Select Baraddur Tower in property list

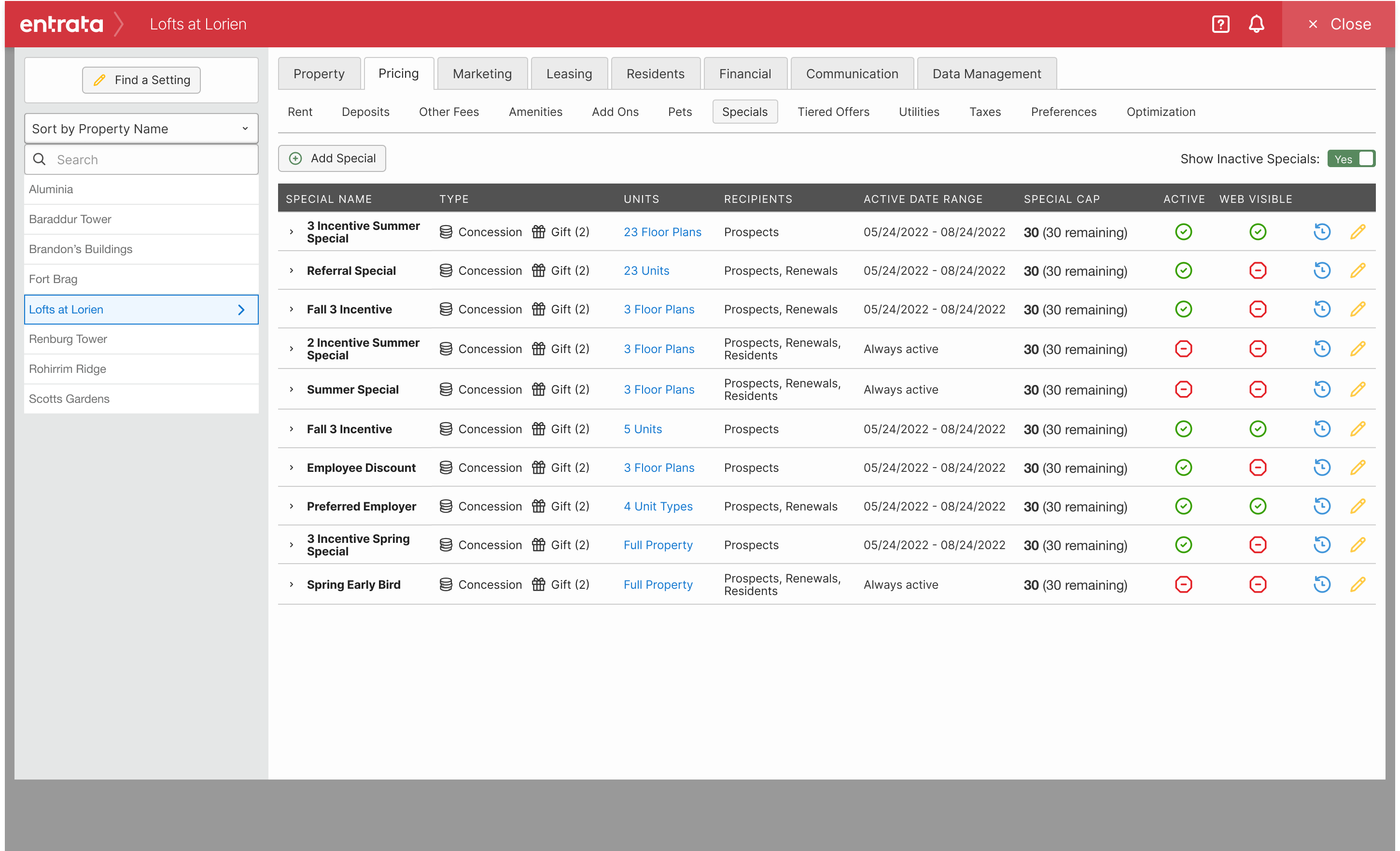141,219
